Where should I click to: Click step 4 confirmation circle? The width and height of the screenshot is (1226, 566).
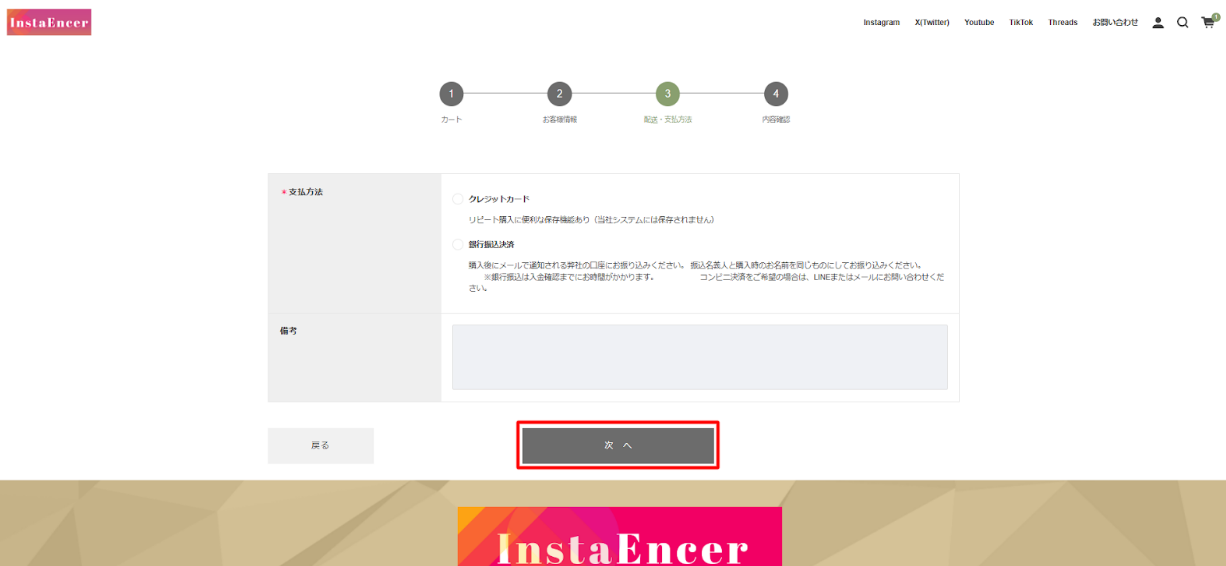pos(775,94)
